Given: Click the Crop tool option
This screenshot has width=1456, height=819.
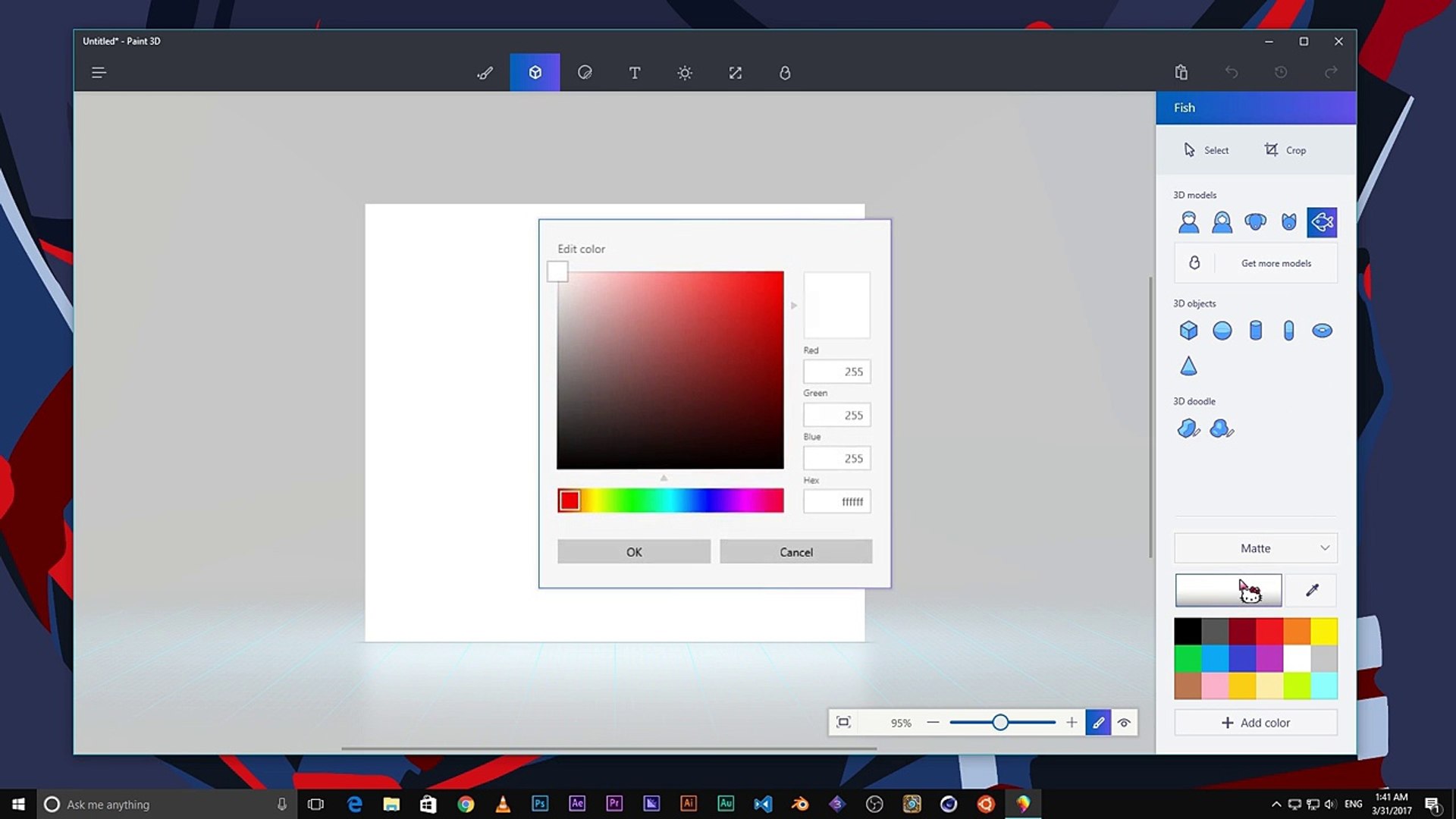Looking at the screenshot, I should click(x=1285, y=150).
